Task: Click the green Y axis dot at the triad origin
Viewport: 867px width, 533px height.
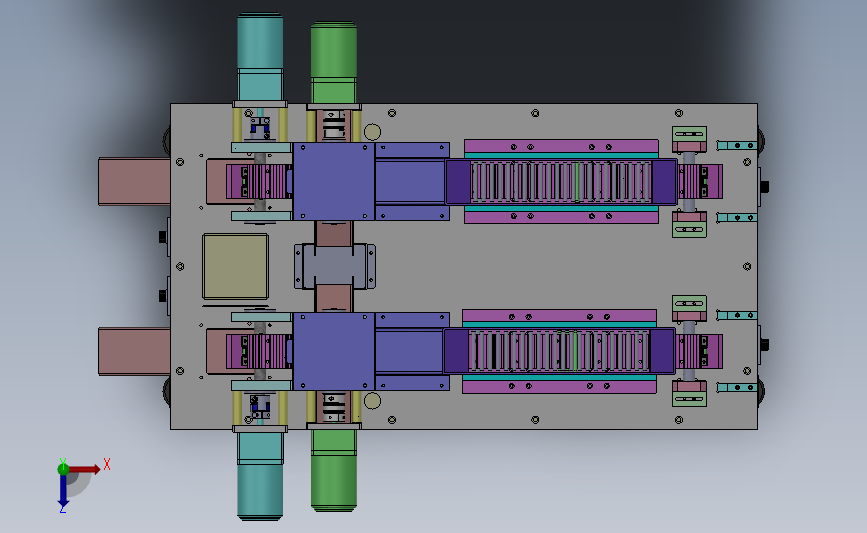Action: (63, 469)
